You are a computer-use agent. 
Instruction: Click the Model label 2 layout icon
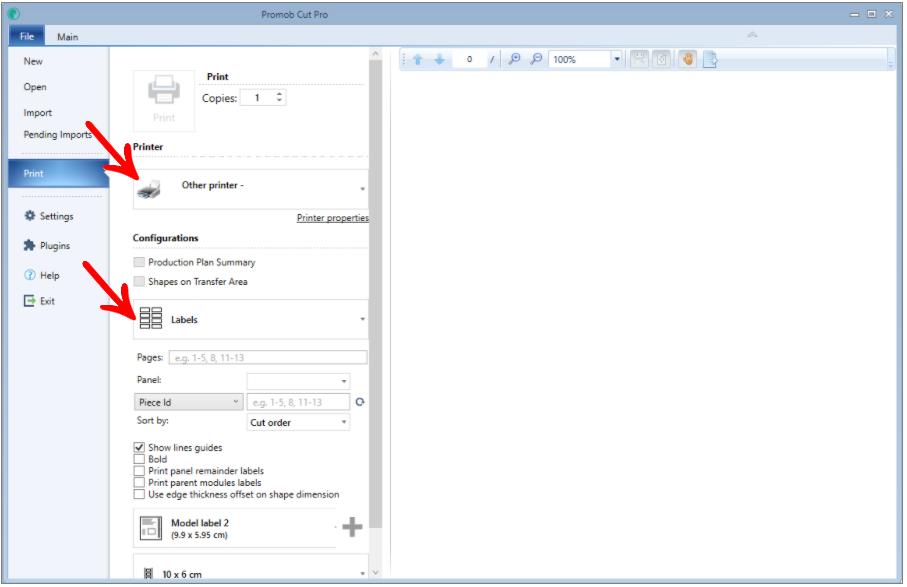(x=151, y=528)
